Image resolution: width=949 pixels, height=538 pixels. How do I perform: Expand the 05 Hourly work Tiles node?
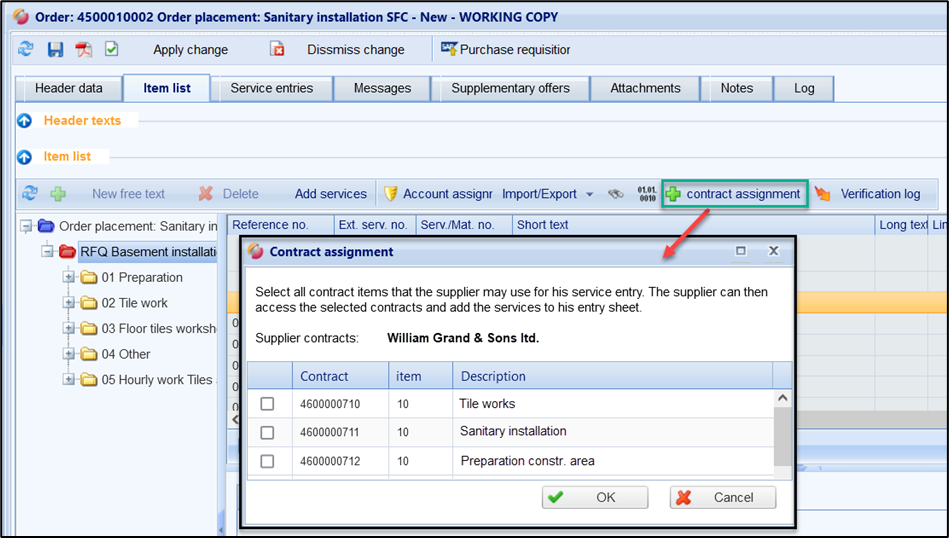[68, 380]
